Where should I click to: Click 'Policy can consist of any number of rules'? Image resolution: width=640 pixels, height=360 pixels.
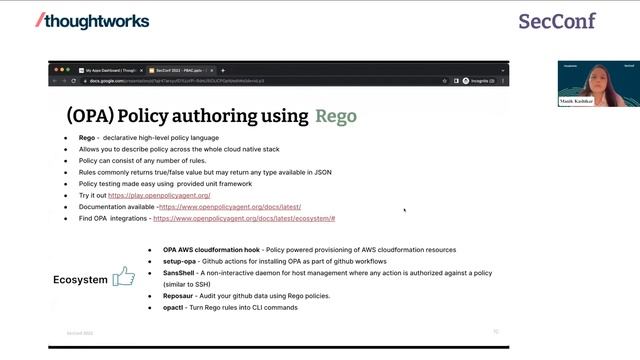click(x=142, y=161)
